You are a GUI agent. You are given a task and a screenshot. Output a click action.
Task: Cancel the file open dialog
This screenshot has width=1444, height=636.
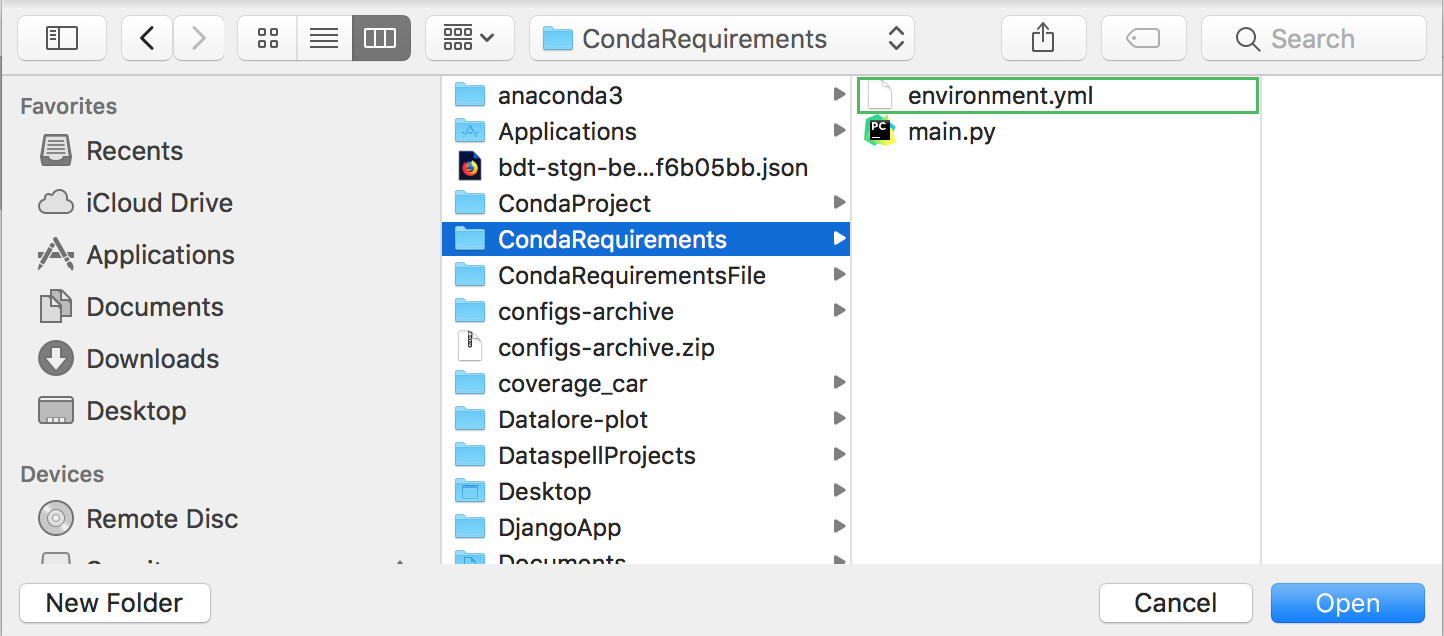pyautogui.click(x=1175, y=602)
